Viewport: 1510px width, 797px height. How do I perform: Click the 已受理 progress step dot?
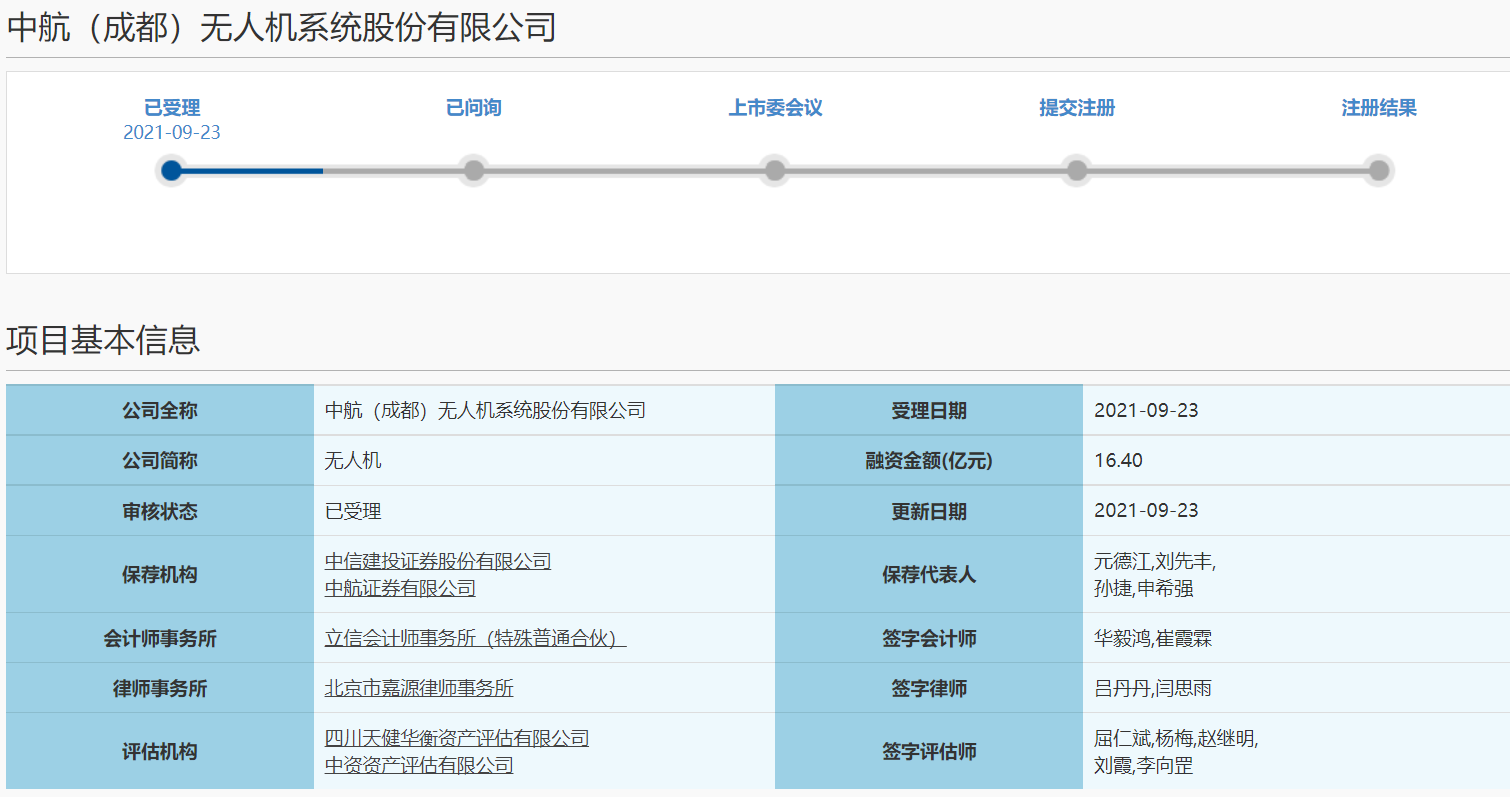click(x=172, y=170)
